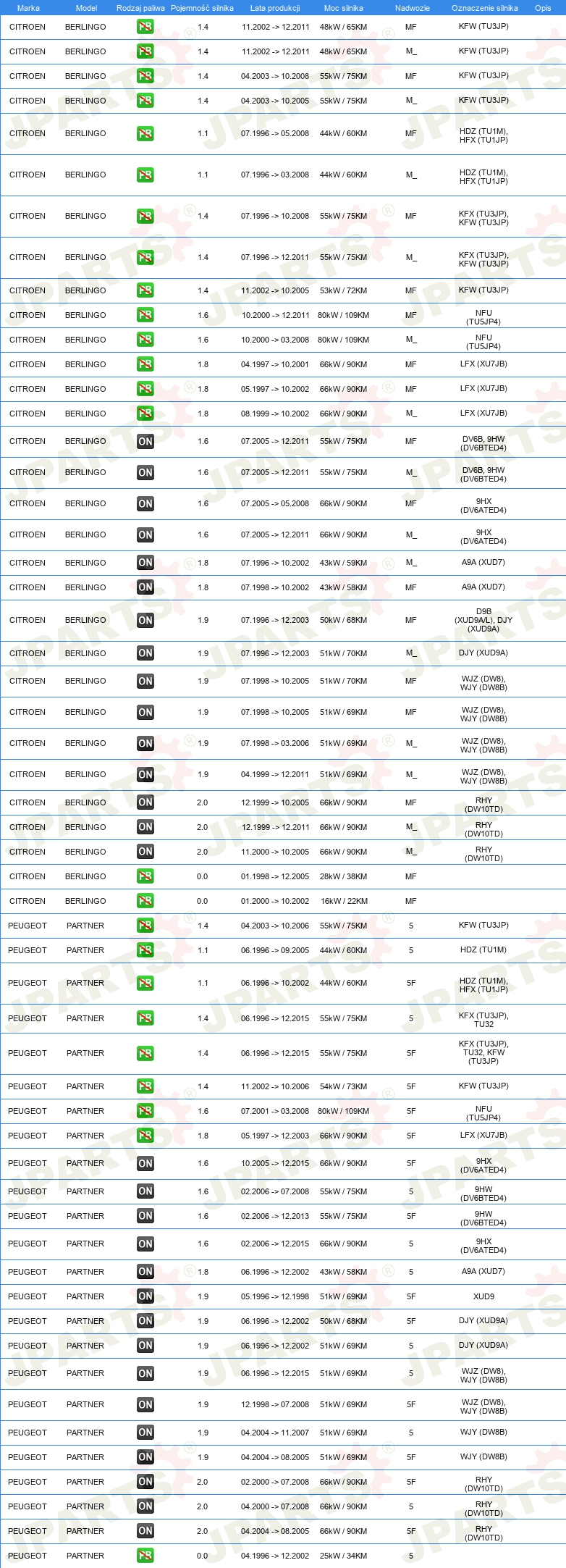Click power value 43kW / 59KM
Viewport: 566px width, 1568px height.
click(x=344, y=563)
